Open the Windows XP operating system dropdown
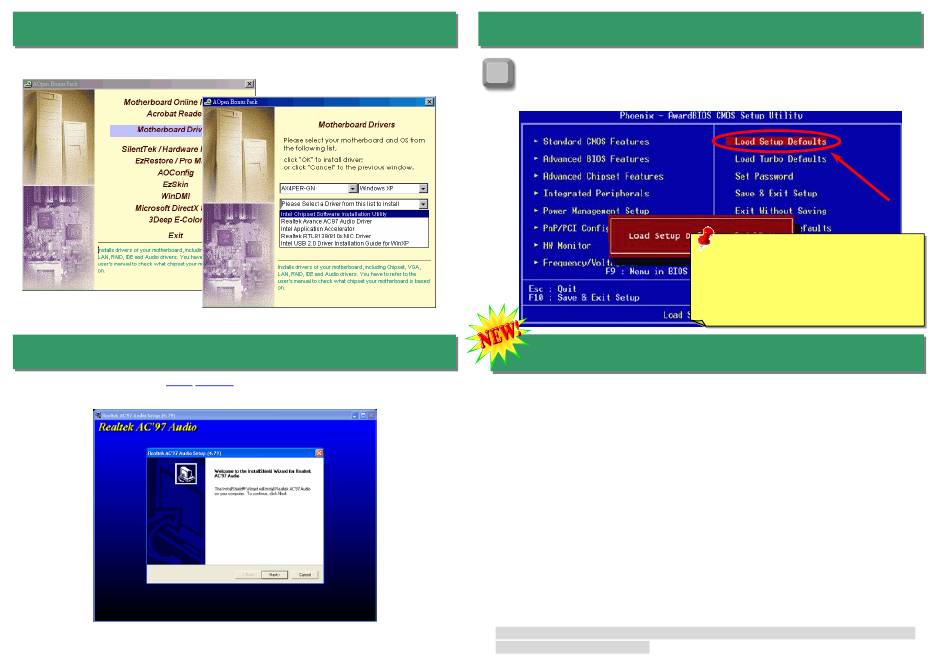950x659 pixels. tap(423, 189)
